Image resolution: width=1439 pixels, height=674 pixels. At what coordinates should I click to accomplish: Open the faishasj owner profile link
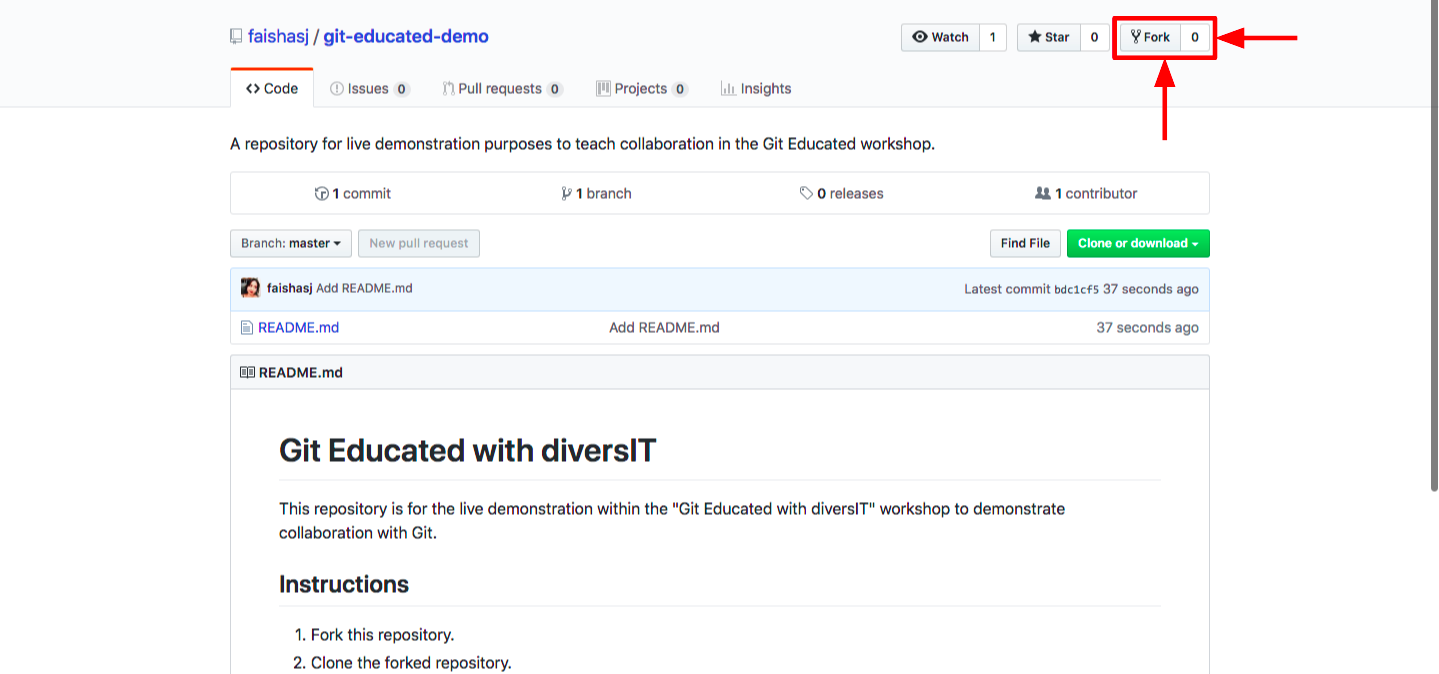pyautogui.click(x=279, y=37)
